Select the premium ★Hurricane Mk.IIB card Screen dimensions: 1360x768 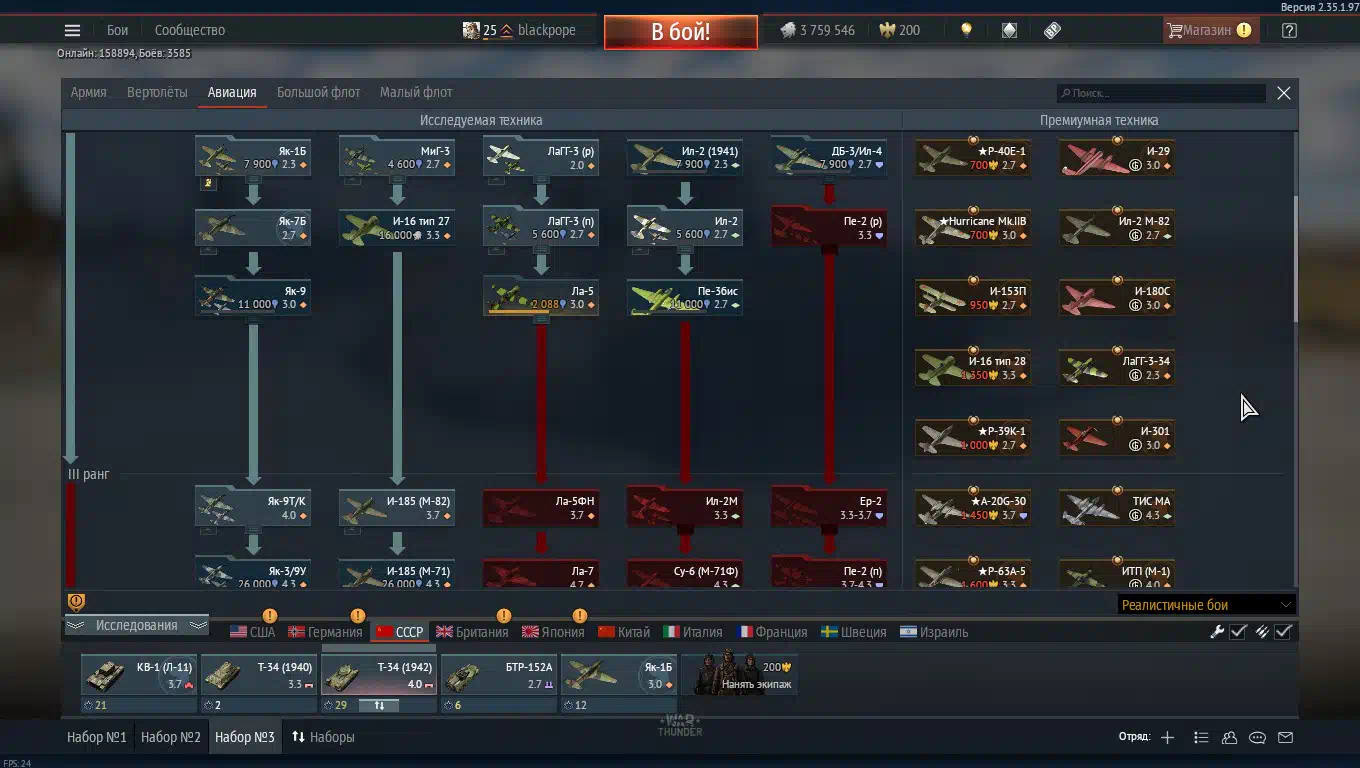pyautogui.click(x=973, y=227)
